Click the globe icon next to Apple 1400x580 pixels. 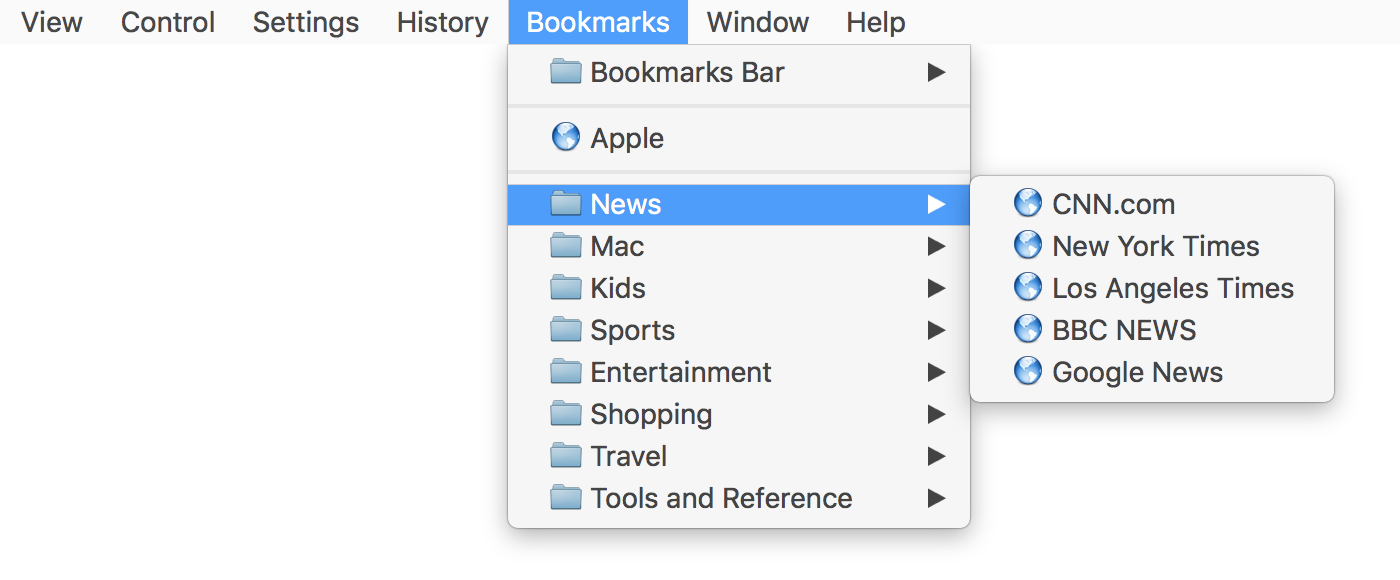(x=566, y=138)
